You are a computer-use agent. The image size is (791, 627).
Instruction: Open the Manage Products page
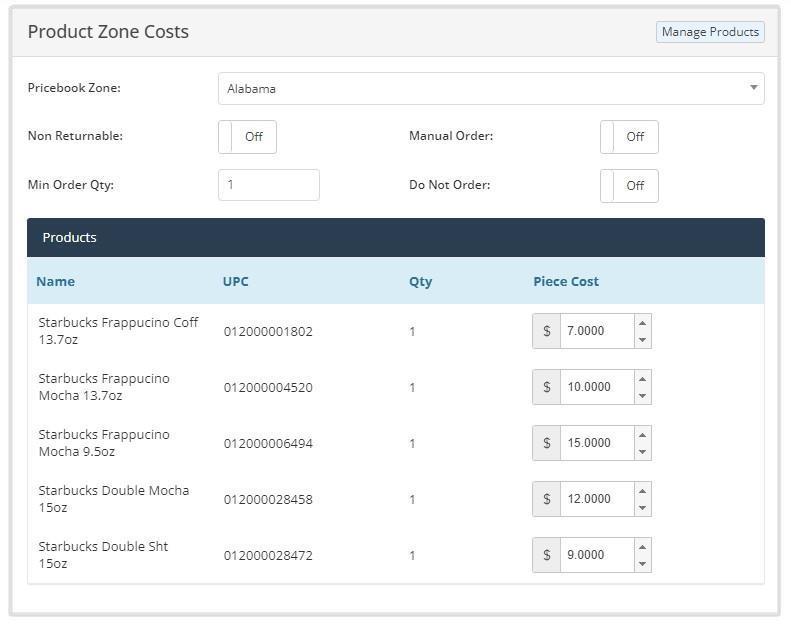pyautogui.click(x=710, y=32)
